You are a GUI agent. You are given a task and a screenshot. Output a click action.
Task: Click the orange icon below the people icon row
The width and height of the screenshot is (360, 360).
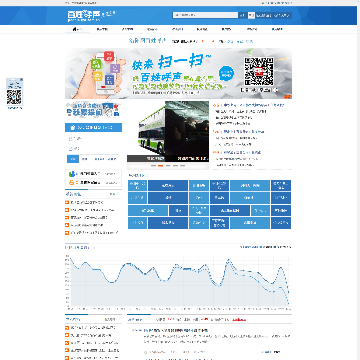[x=72, y=182]
